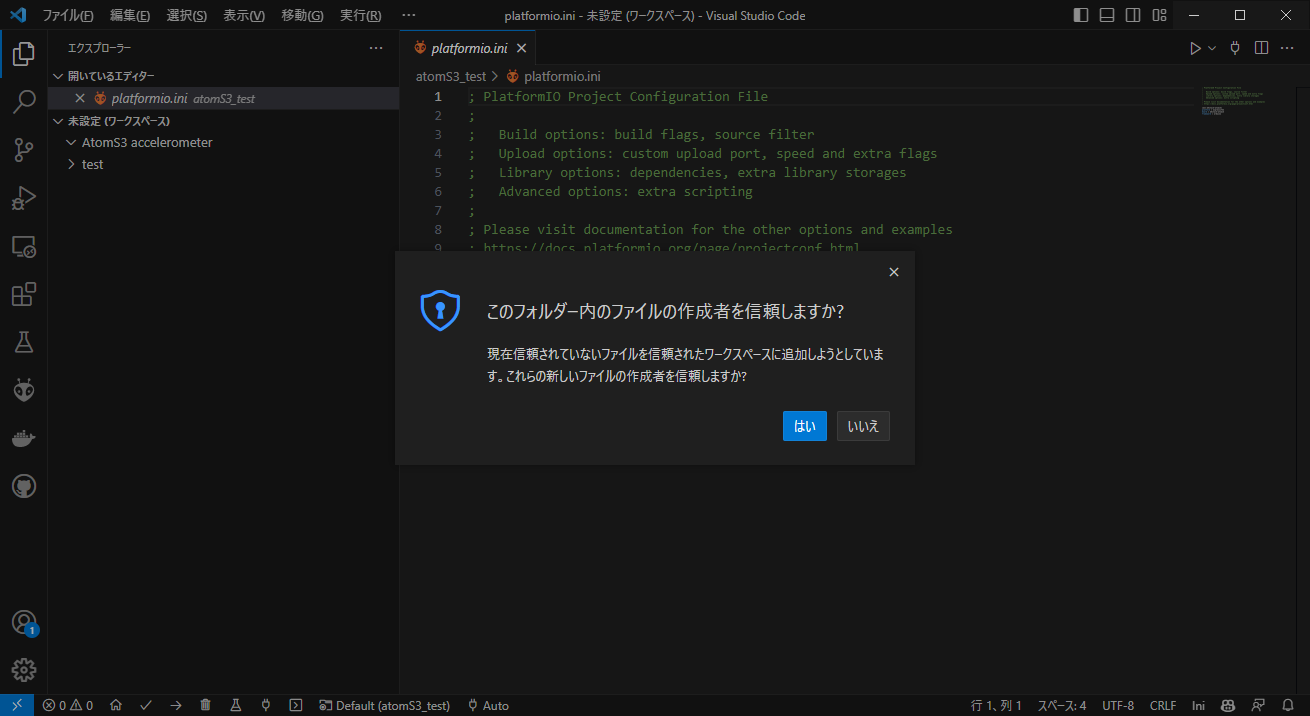The width and height of the screenshot is (1310, 716).
Task: Open the Extensions view
Action: tap(24, 294)
